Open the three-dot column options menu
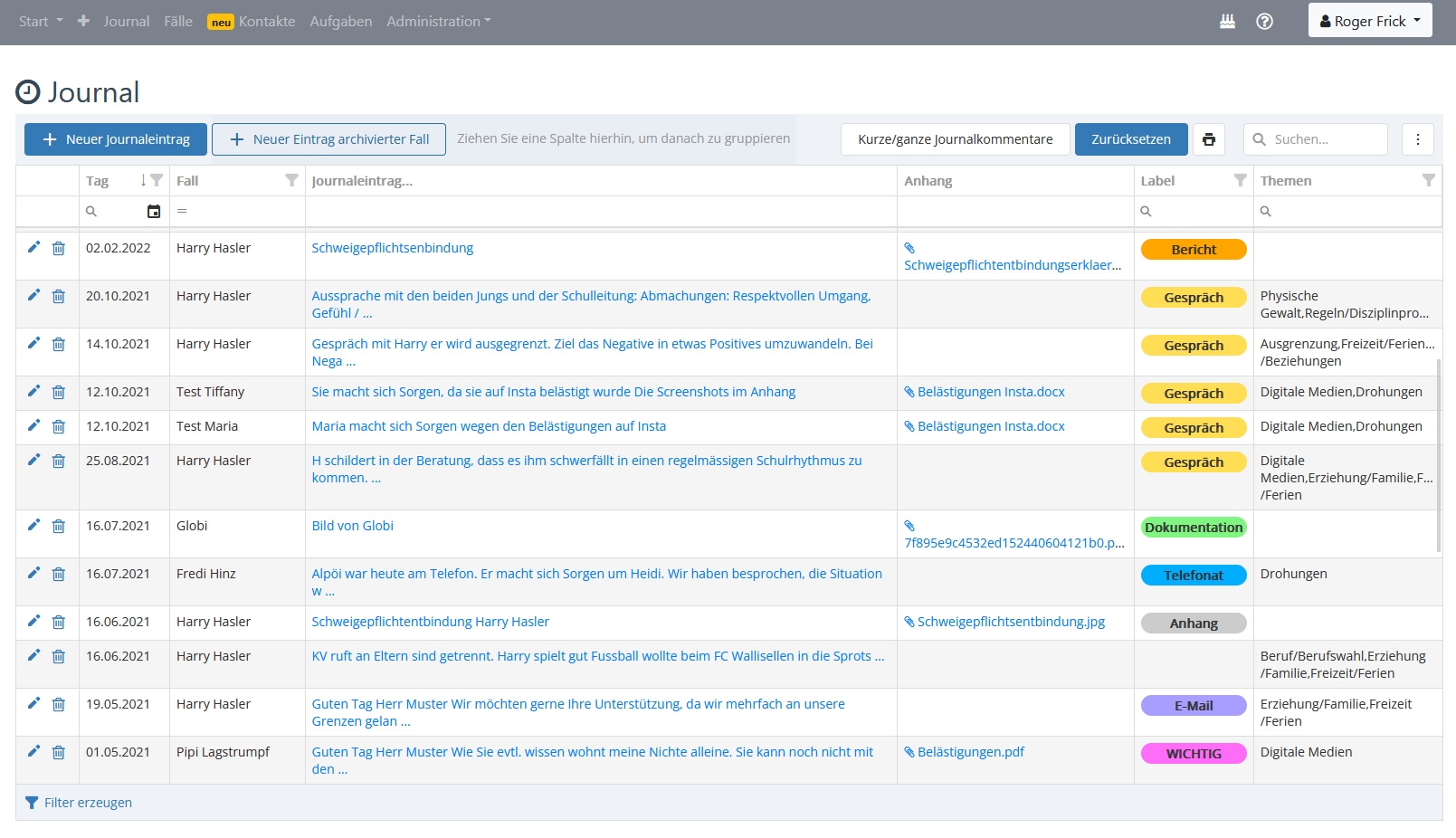The height and width of the screenshot is (838, 1456). [x=1417, y=139]
